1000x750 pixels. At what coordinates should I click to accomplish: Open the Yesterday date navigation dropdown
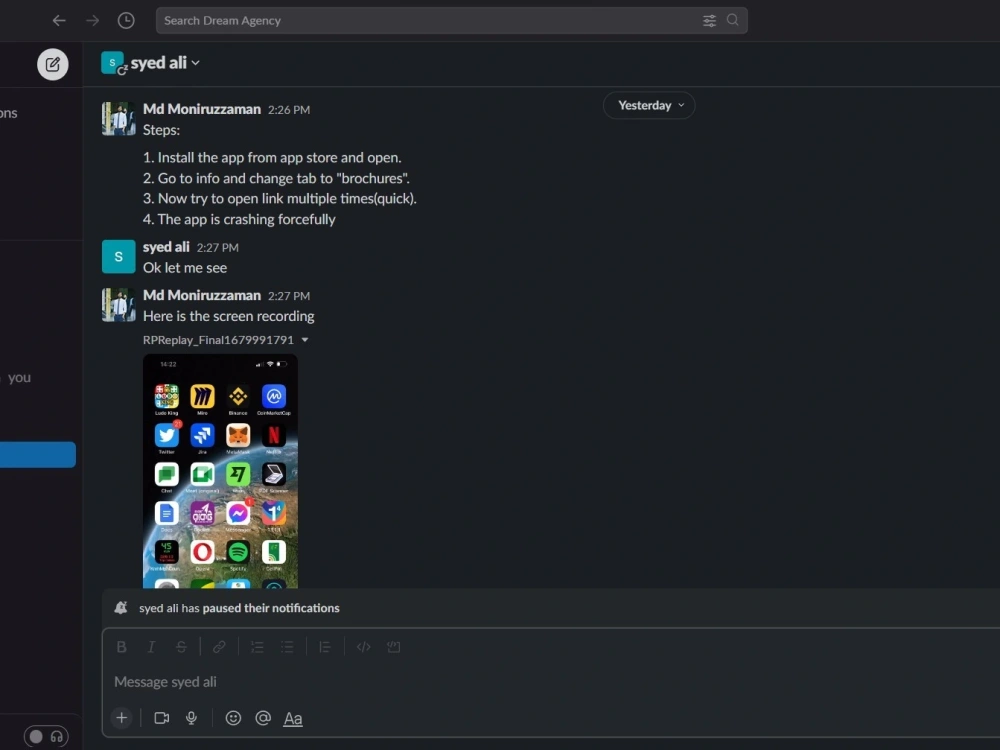coord(648,105)
